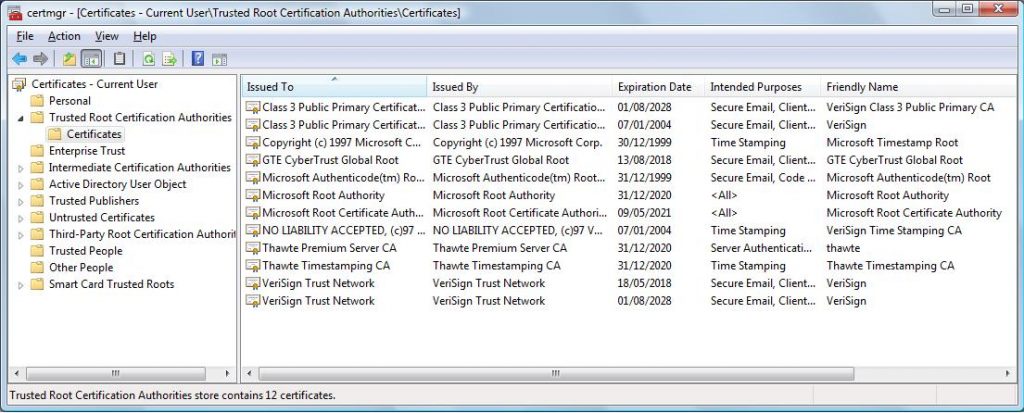
Task: Click certificate icon for GTE CyberTrust Global Root
Action: pos(253,159)
